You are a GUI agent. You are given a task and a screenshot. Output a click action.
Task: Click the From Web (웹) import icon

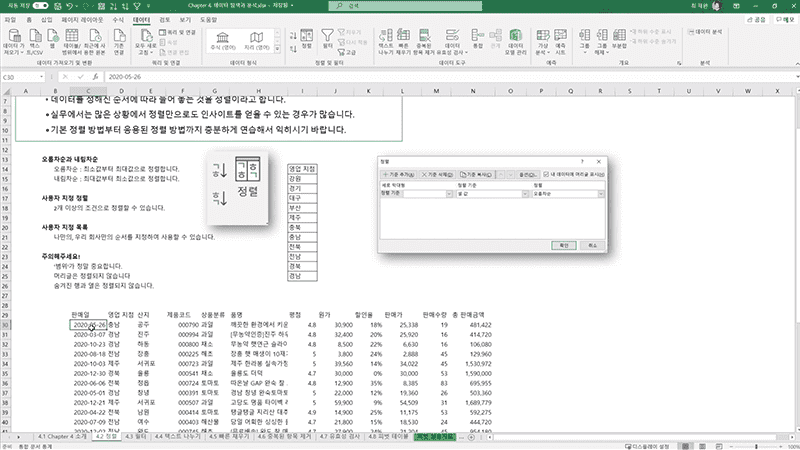click(53, 36)
